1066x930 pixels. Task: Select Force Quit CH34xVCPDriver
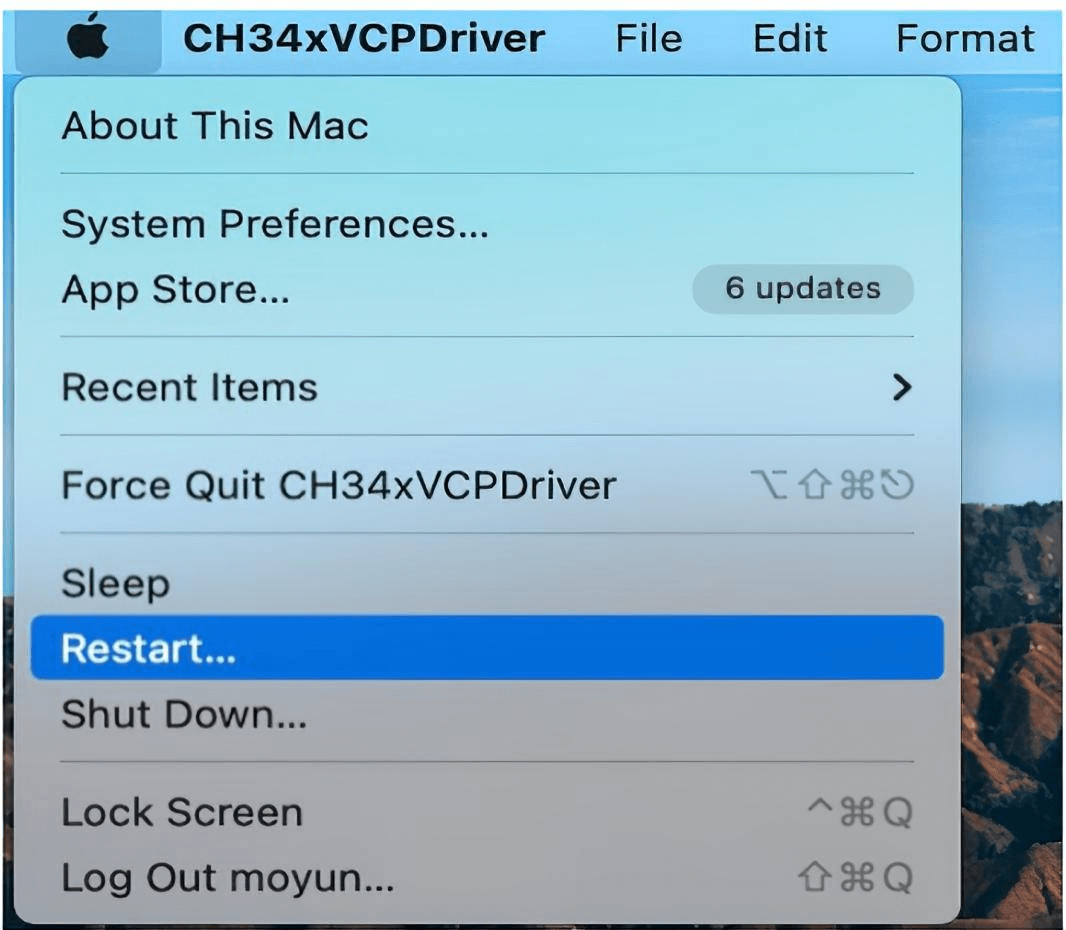[x=339, y=486]
